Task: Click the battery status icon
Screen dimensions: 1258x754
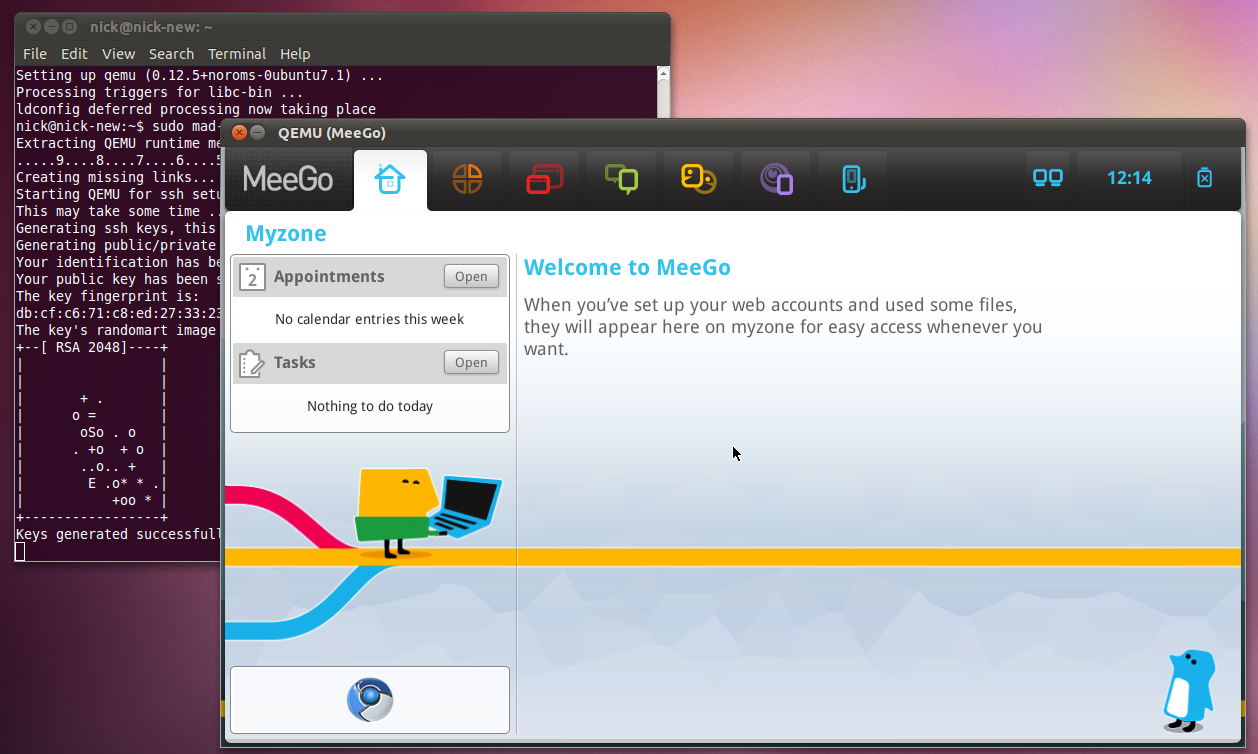Action: (1204, 178)
